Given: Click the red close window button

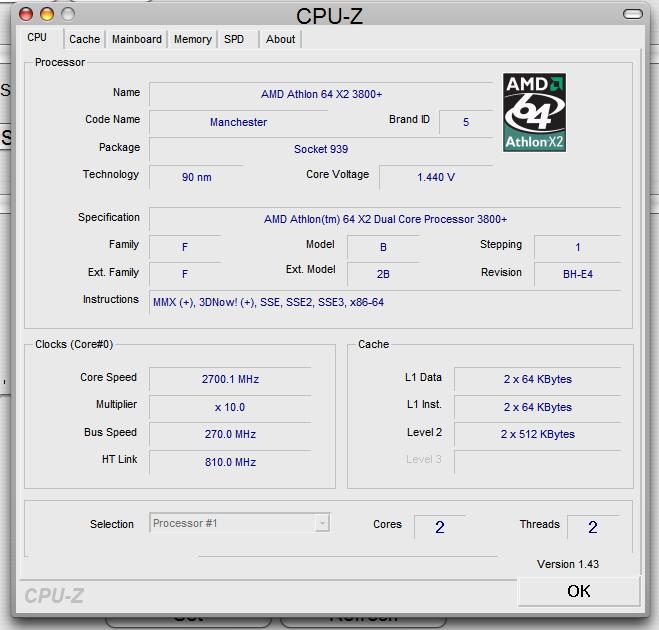Looking at the screenshot, I should (x=26, y=14).
